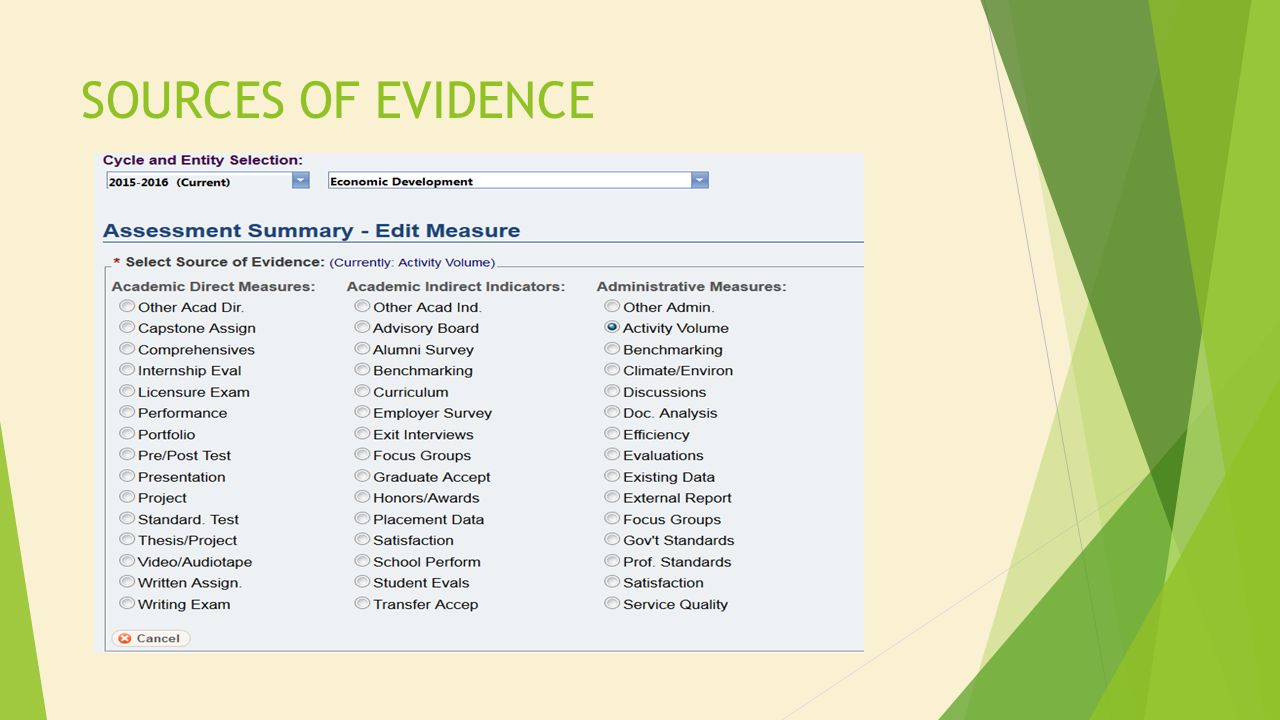Pick Focus Groups under Academic Indirect Indicators
This screenshot has width=1280, height=720.
[362, 455]
